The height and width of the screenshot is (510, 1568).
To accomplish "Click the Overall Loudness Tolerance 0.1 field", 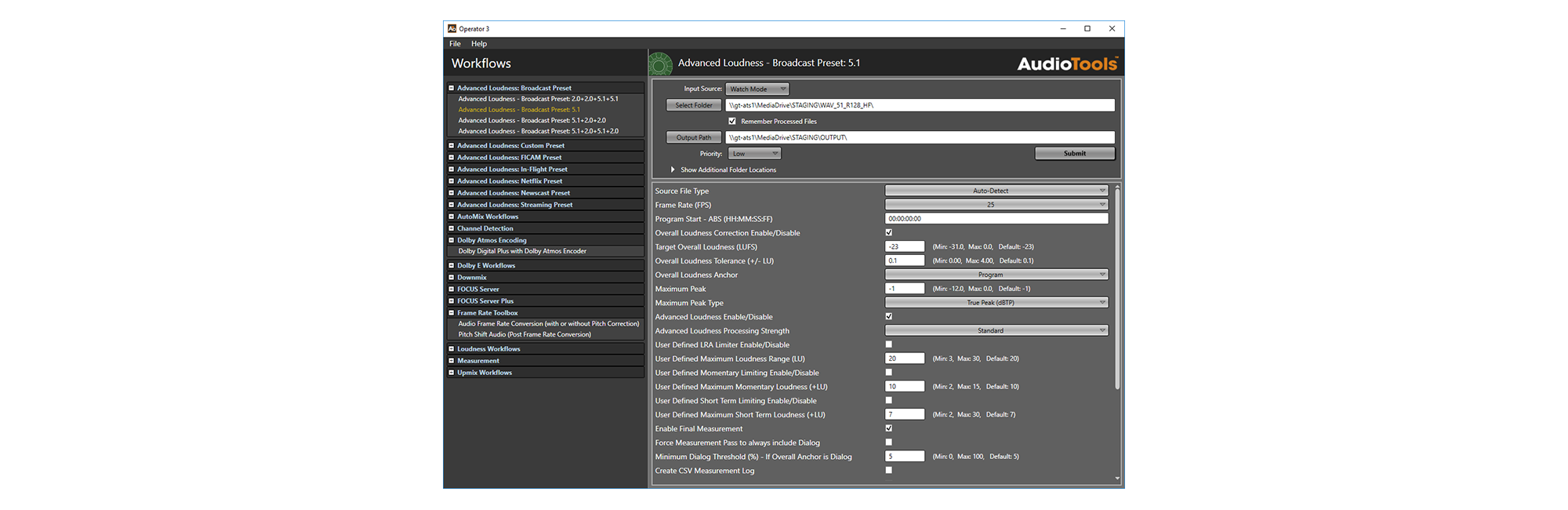I will click(905, 260).
